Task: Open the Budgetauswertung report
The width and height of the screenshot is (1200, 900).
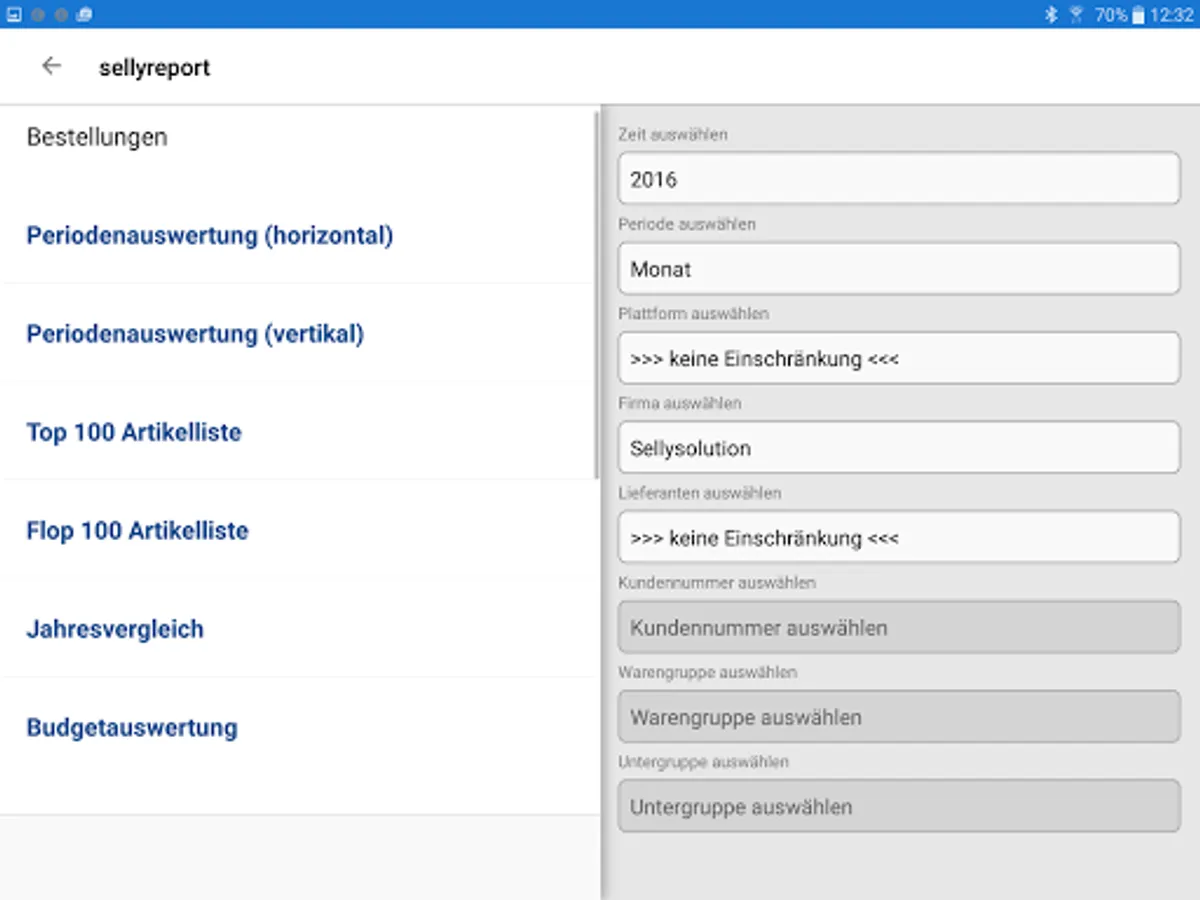Action: [x=132, y=727]
